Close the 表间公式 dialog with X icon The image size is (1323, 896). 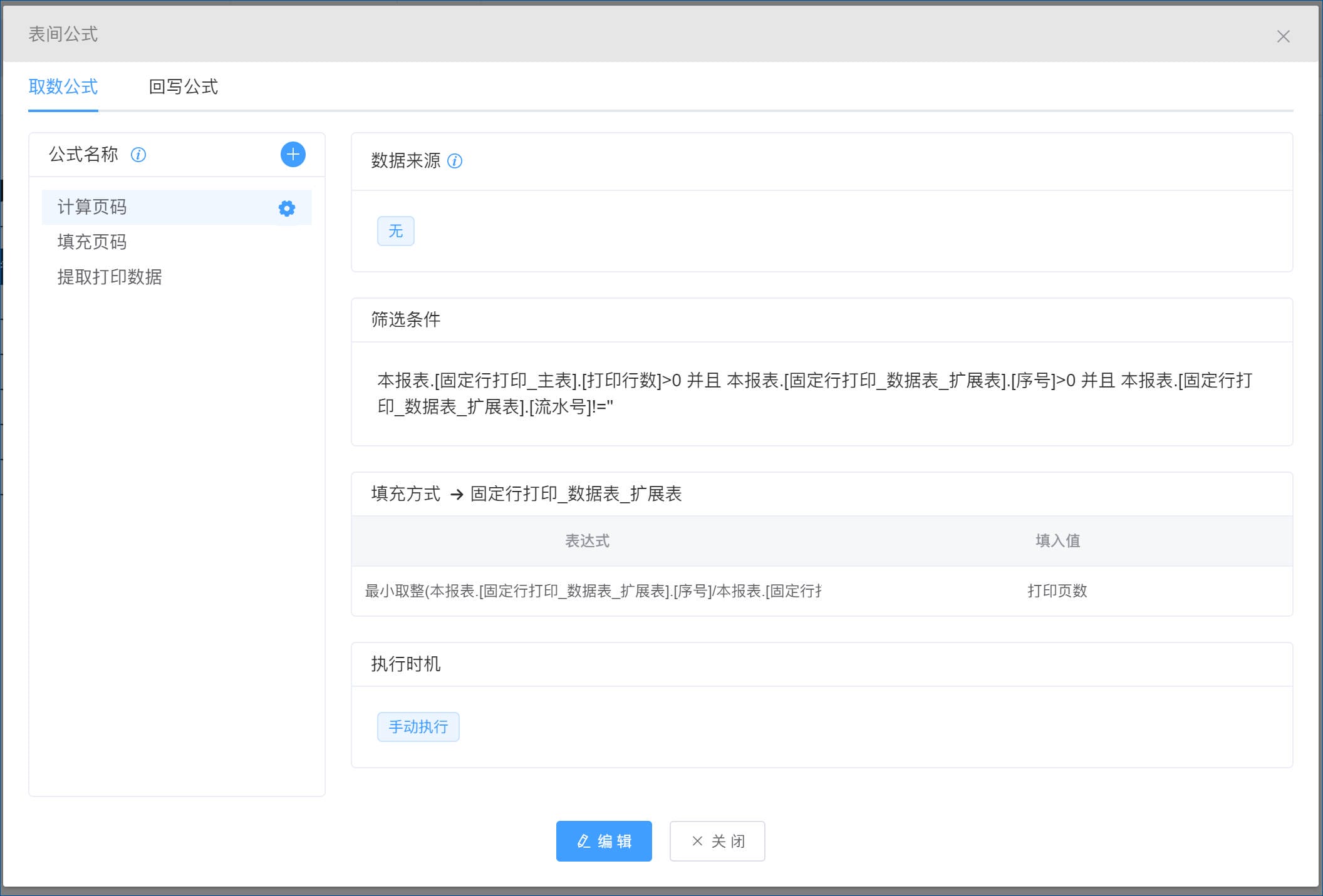click(1283, 36)
